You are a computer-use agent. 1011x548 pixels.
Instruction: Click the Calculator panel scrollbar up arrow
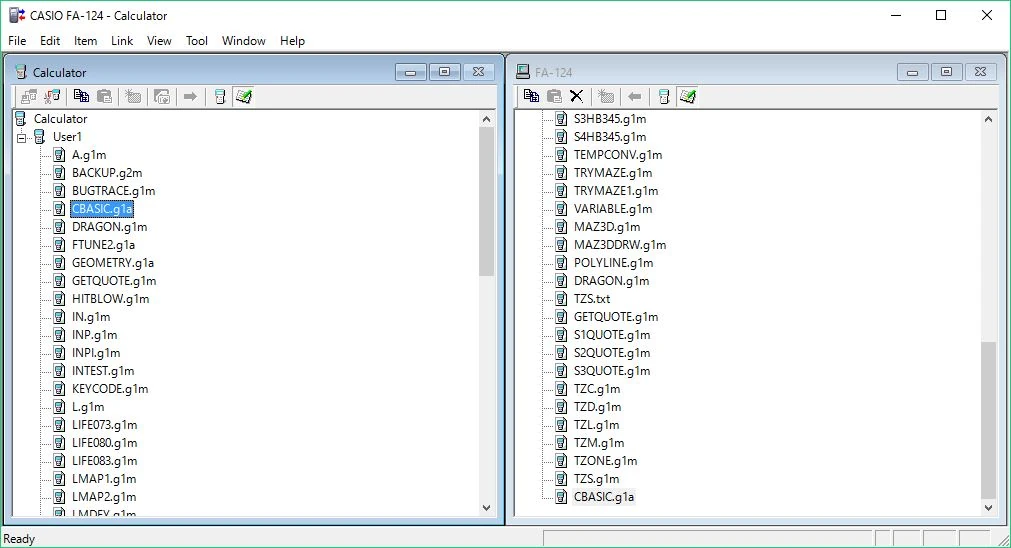click(487, 119)
